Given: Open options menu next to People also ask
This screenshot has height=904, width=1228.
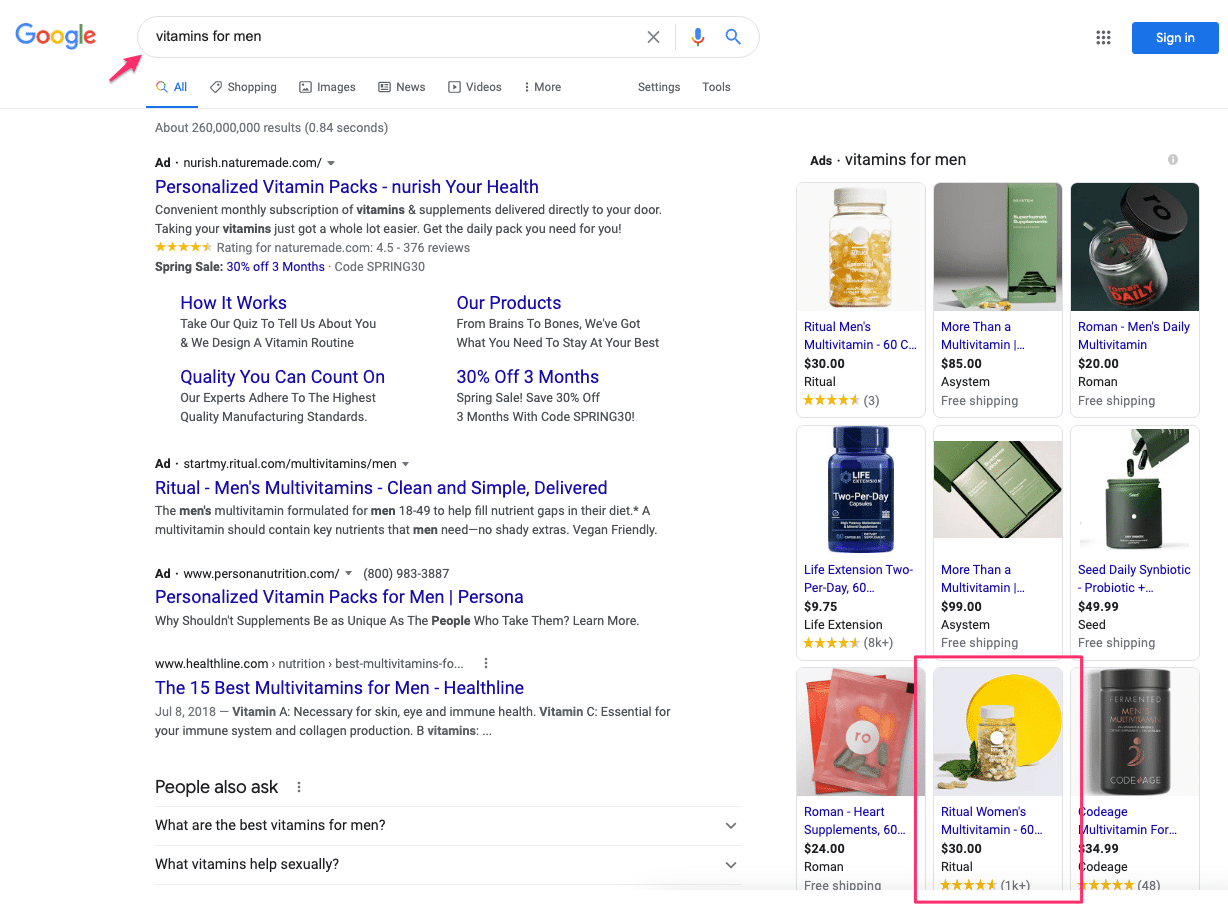Looking at the screenshot, I should tap(299, 787).
